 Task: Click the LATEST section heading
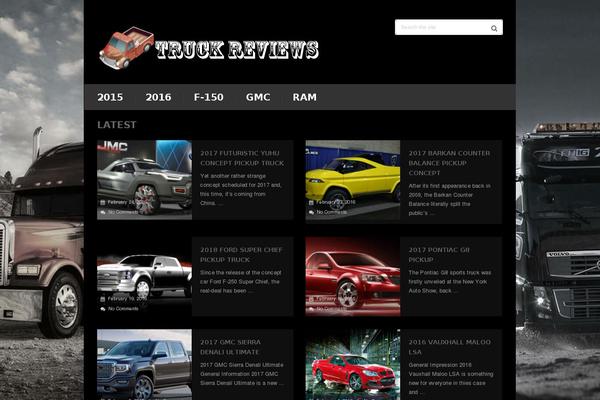click(x=117, y=125)
